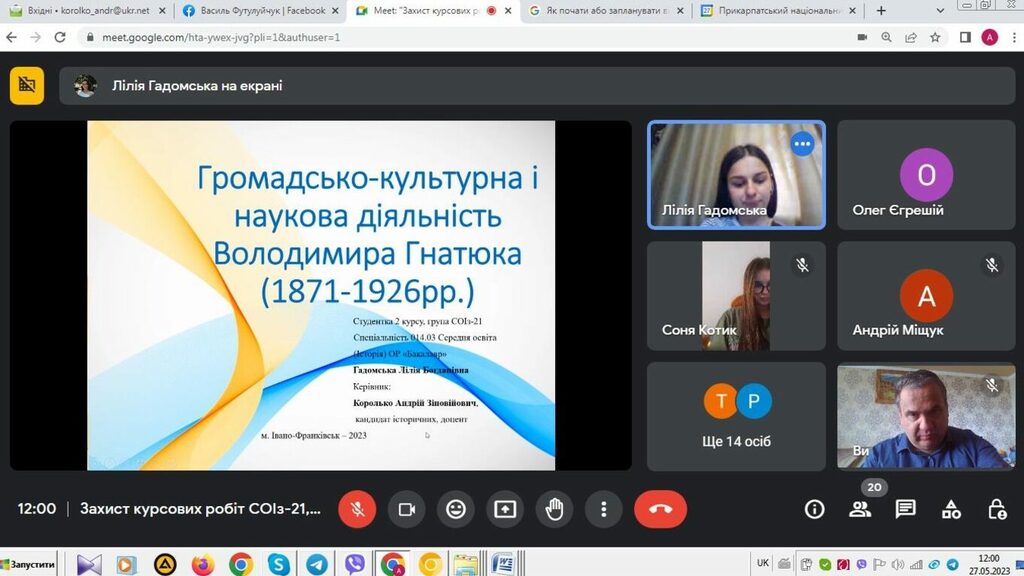Open options on Лілія Гадомська's tile
Screen dimensions: 1024x576
click(x=802, y=144)
